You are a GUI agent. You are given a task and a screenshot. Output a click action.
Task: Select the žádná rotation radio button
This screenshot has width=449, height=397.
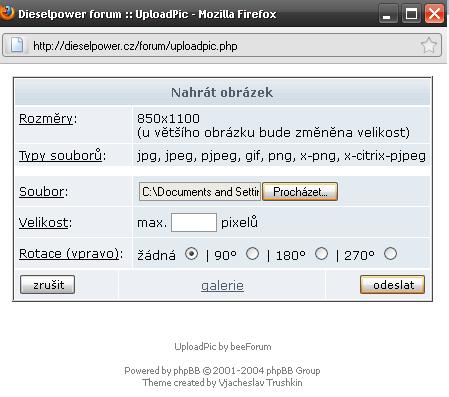[191, 254]
